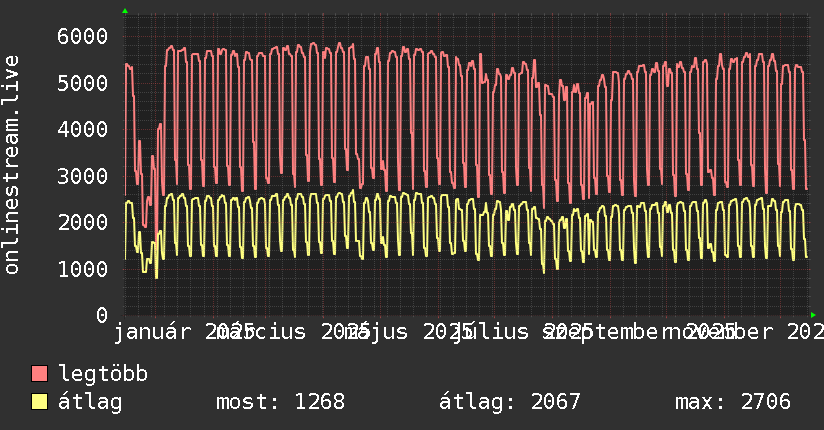Viewport: 824px width, 430px height.
Task: Click the green arrow atop the y-axis
Action: pos(125,11)
